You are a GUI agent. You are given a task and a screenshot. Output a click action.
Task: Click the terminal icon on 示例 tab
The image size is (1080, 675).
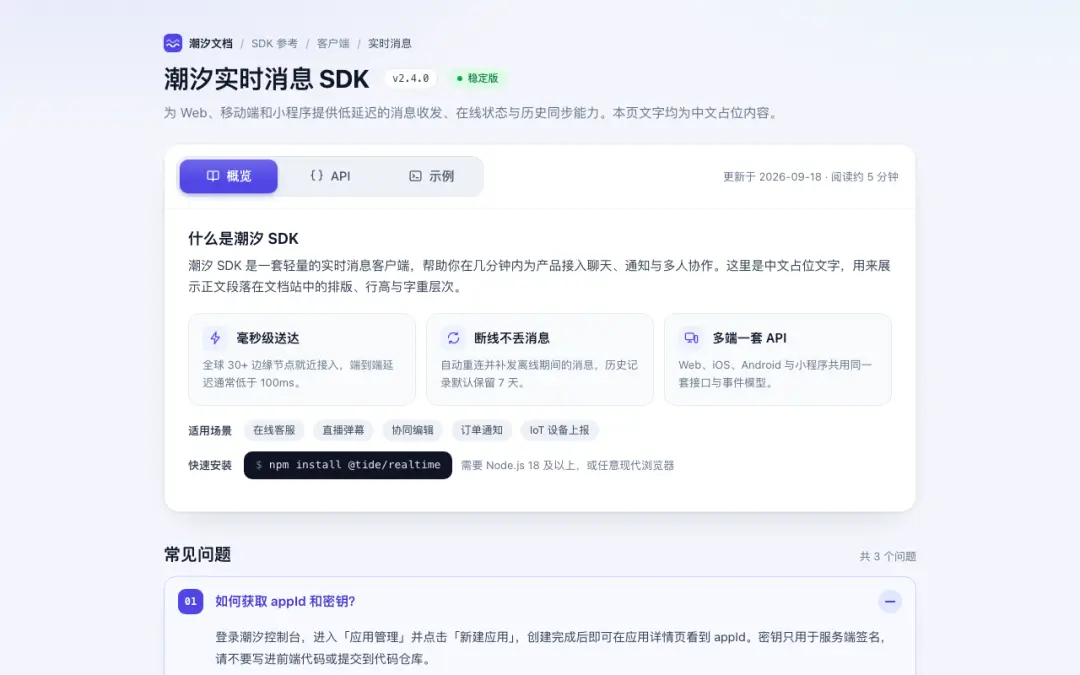coord(415,176)
